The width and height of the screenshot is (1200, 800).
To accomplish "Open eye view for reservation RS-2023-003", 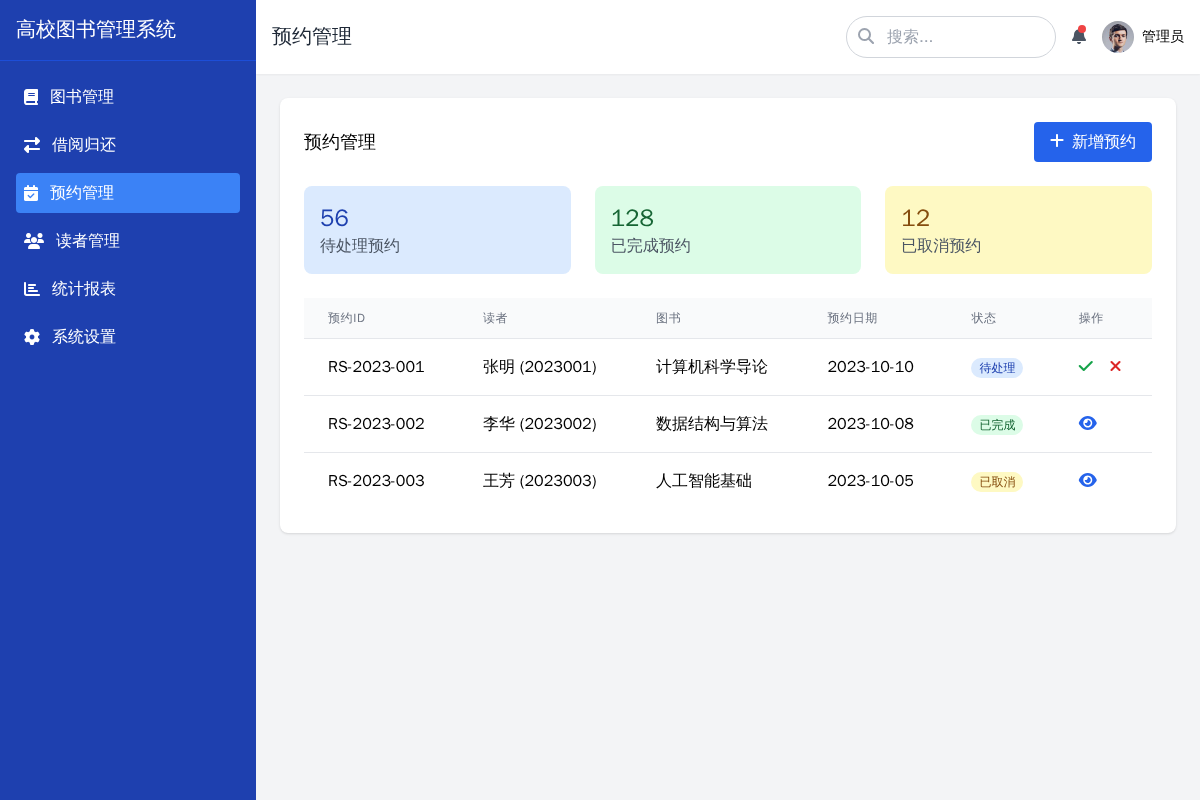I will (x=1087, y=480).
